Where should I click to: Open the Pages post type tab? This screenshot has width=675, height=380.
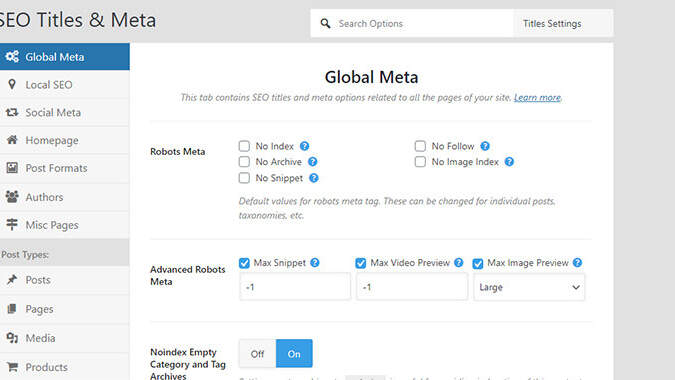tap(65, 309)
